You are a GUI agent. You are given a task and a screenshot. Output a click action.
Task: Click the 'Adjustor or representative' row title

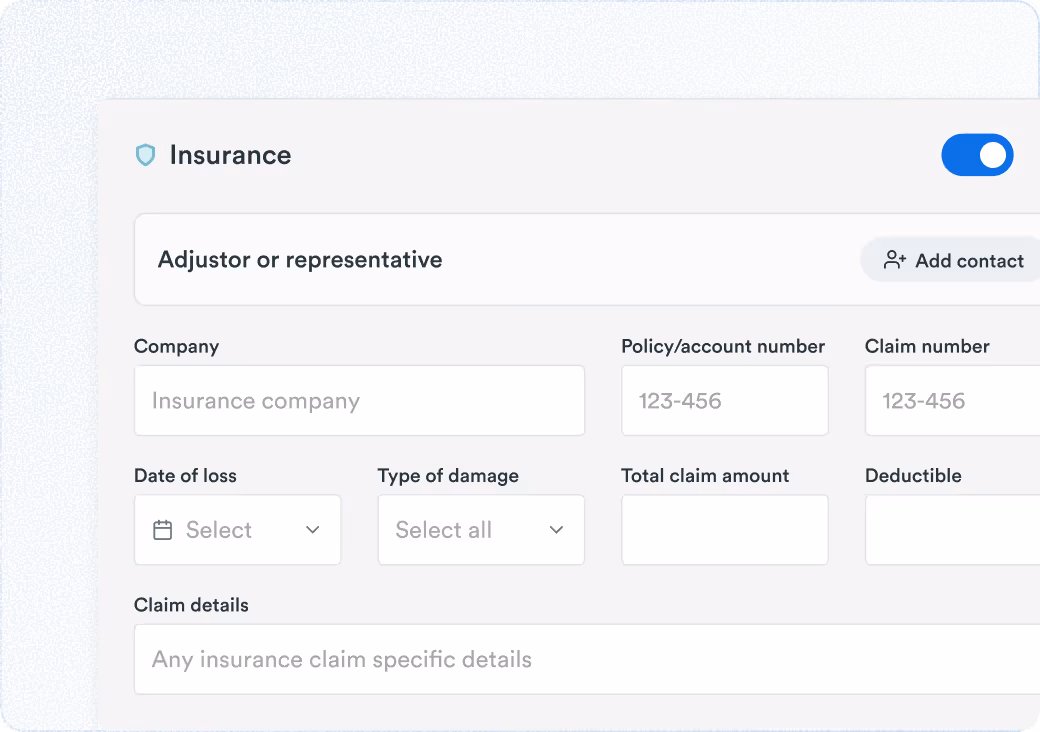coord(300,260)
